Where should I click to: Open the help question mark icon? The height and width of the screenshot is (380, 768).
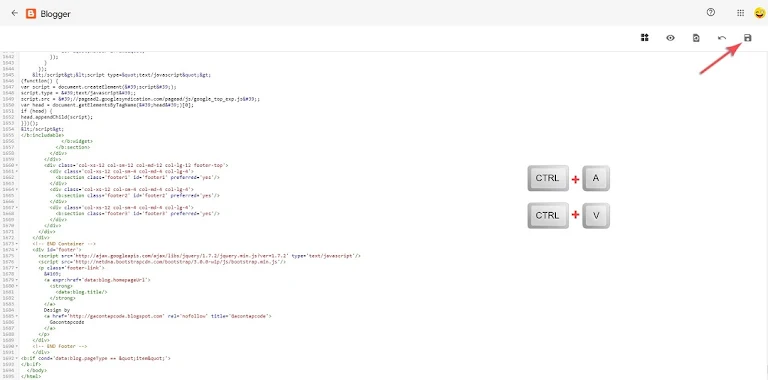tap(711, 13)
